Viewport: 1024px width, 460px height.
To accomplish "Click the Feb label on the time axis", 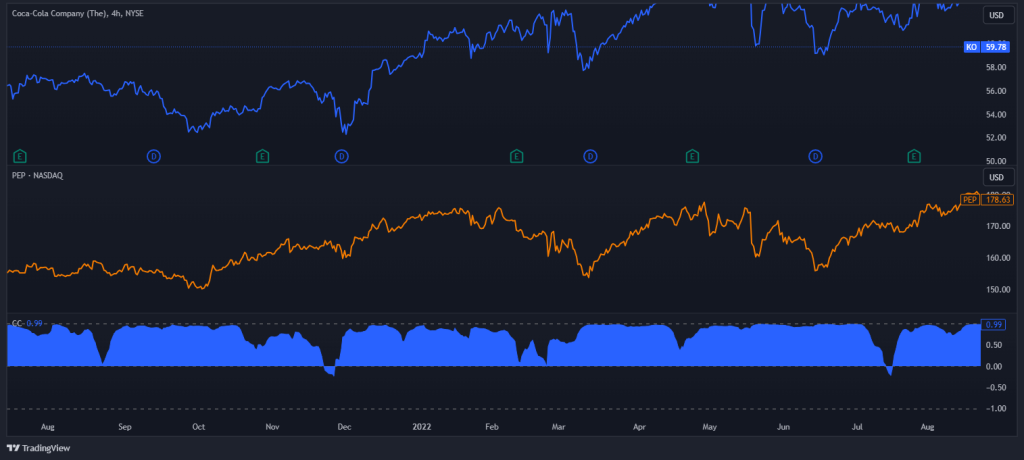I will pyautogui.click(x=492, y=427).
